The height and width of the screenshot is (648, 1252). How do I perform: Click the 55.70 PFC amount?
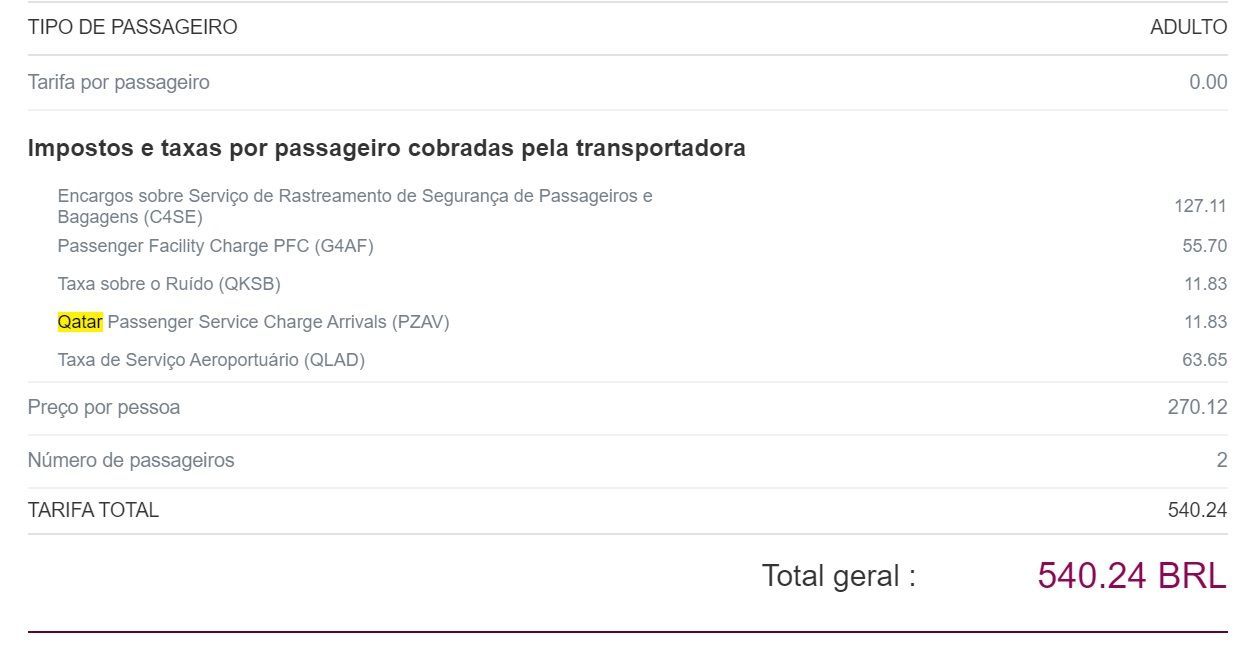(1205, 245)
